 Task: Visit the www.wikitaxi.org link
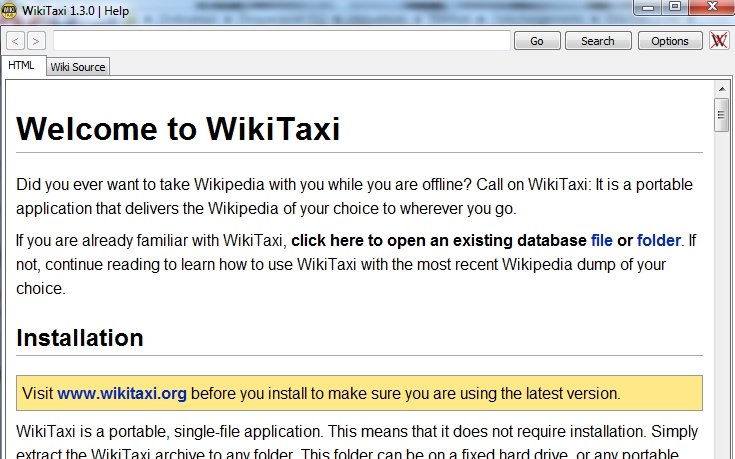122,393
